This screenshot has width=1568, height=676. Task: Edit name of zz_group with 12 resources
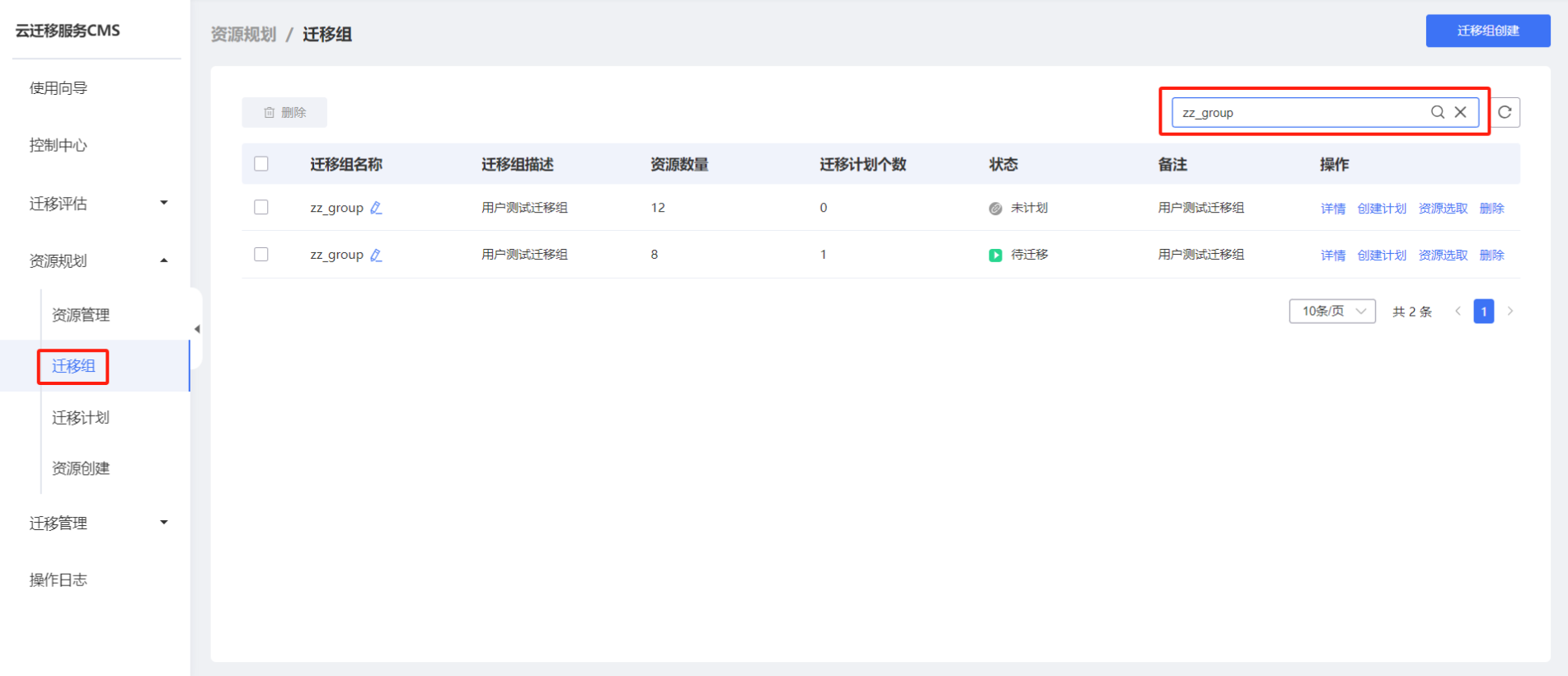tap(376, 208)
